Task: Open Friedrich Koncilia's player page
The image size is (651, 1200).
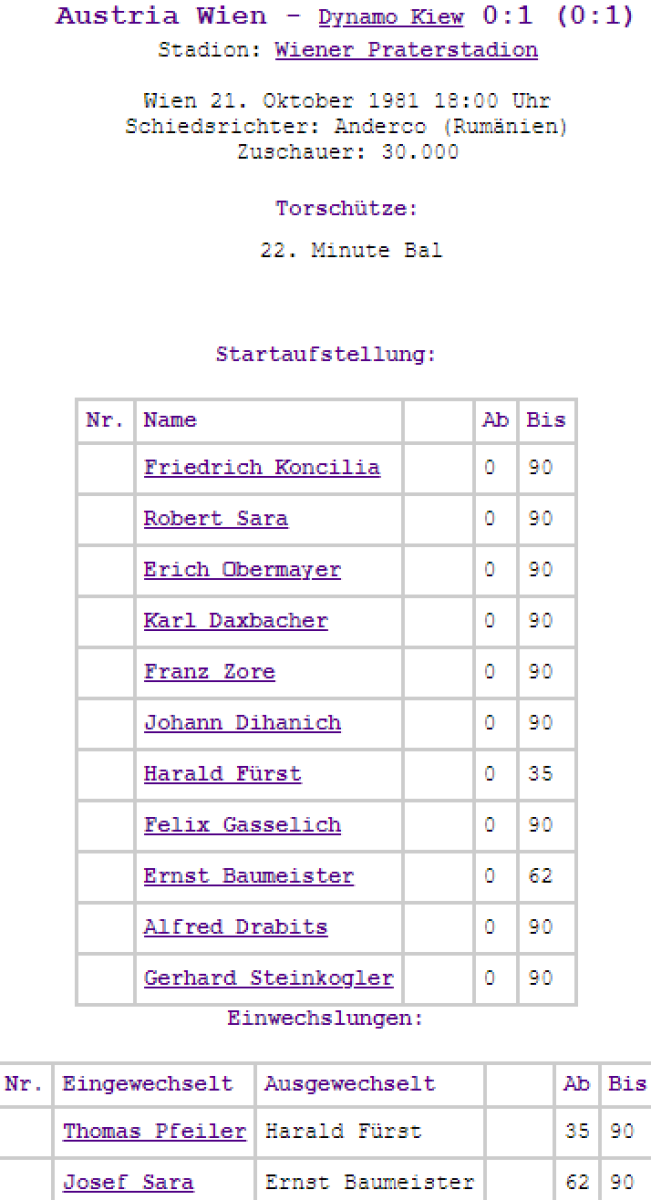Action: pyautogui.click(x=261, y=467)
